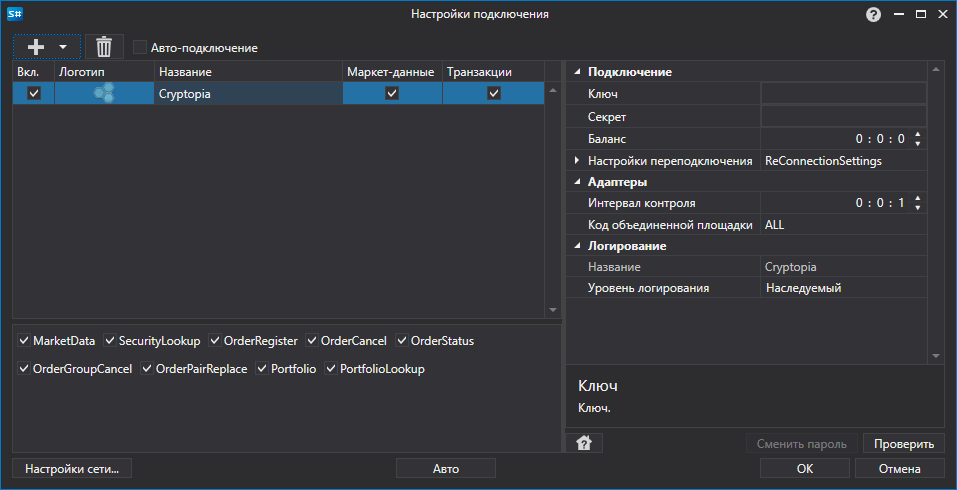Image resolution: width=957 pixels, height=490 pixels.
Task: Sort by the Название column header
Action: click(248, 72)
